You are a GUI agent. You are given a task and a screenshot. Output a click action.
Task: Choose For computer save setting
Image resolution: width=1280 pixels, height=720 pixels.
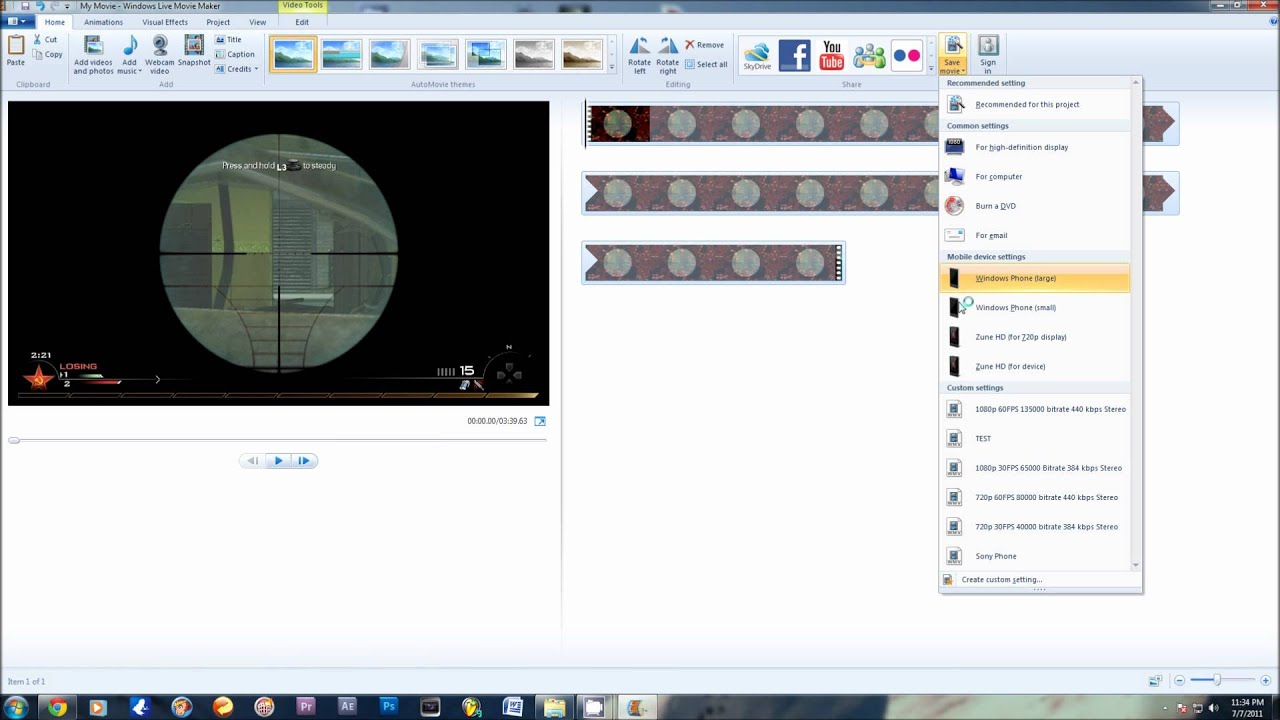point(1036,177)
